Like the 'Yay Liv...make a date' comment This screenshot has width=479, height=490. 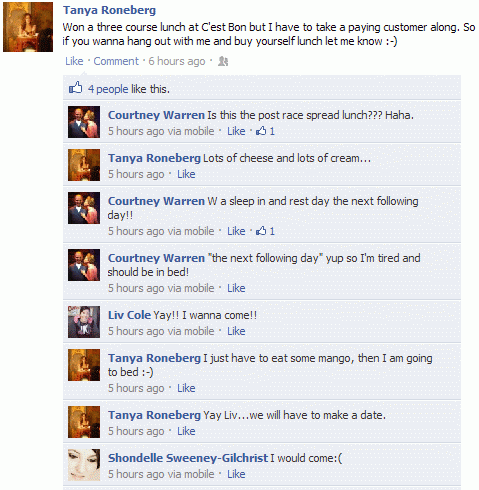(x=186, y=431)
